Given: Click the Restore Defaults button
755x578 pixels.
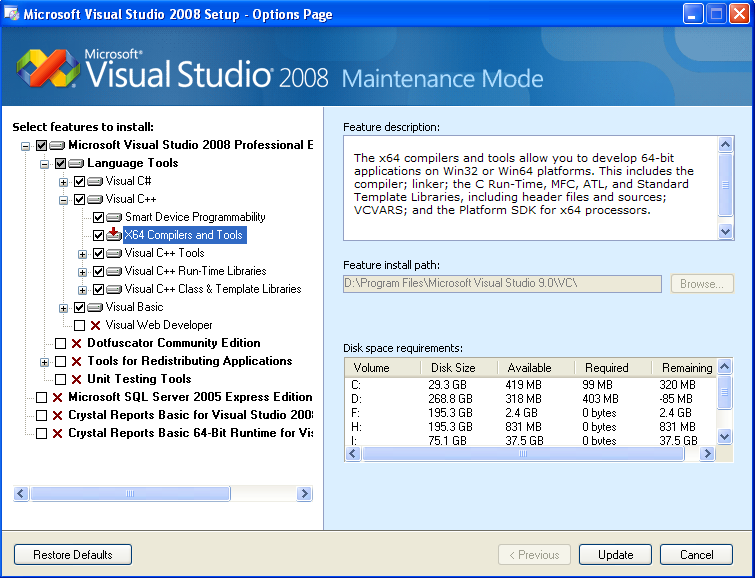Looking at the screenshot, I should (x=73, y=555).
